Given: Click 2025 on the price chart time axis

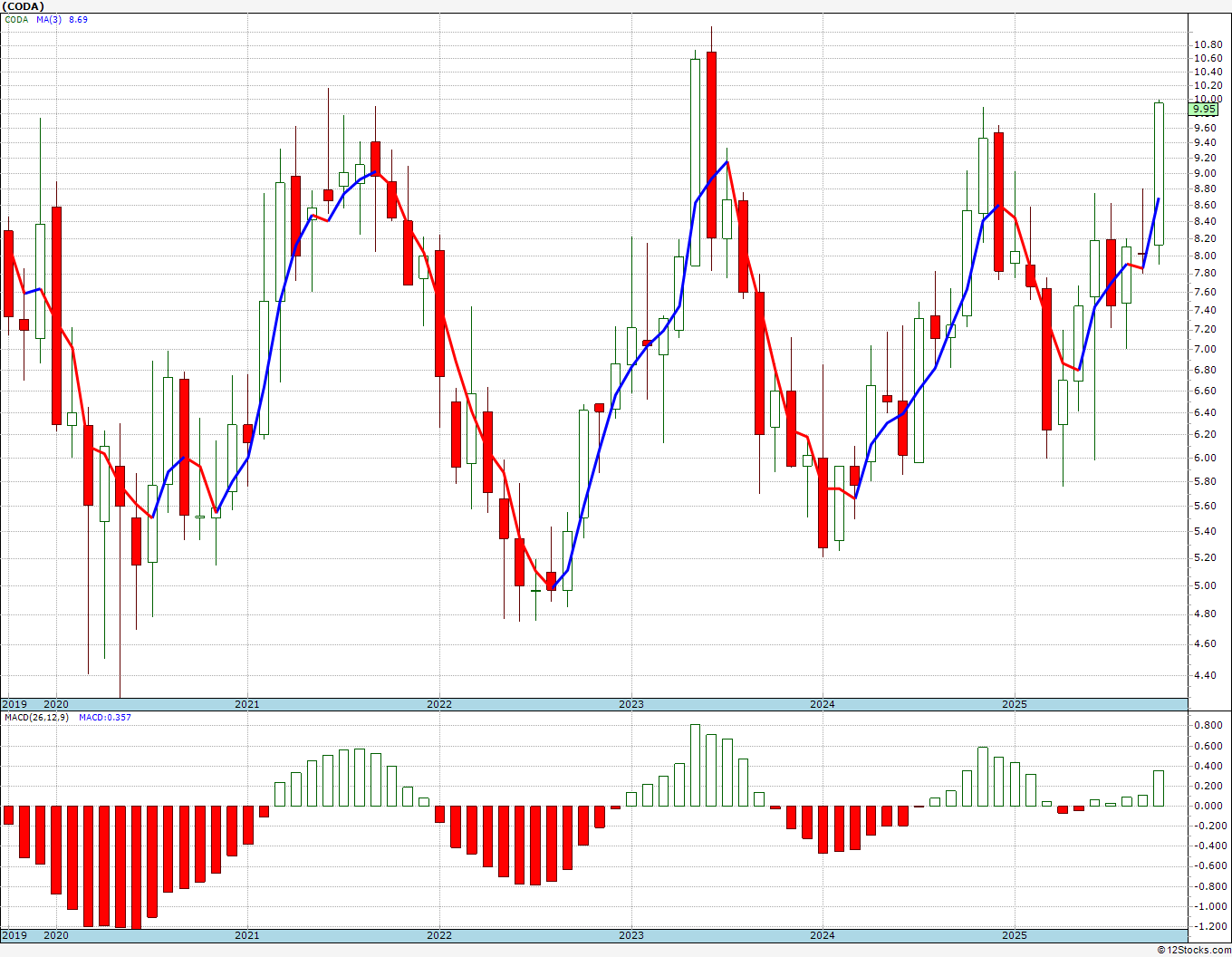Looking at the screenshot, I should coord(1015,704).
